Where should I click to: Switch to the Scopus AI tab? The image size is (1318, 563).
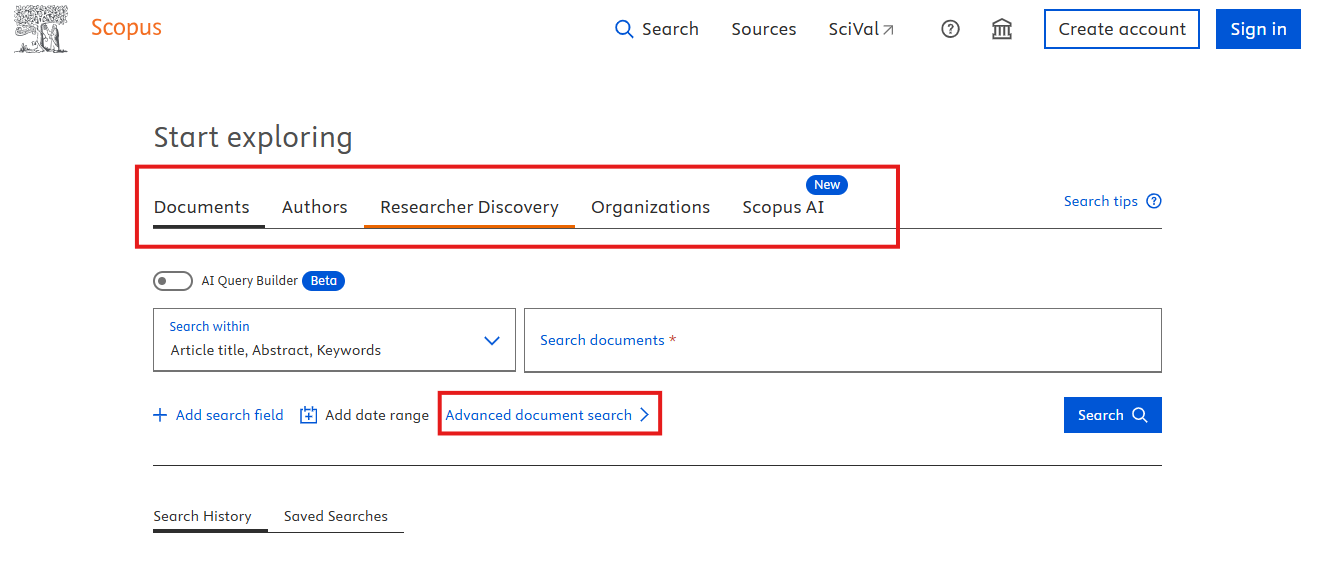tap(783, 207)
